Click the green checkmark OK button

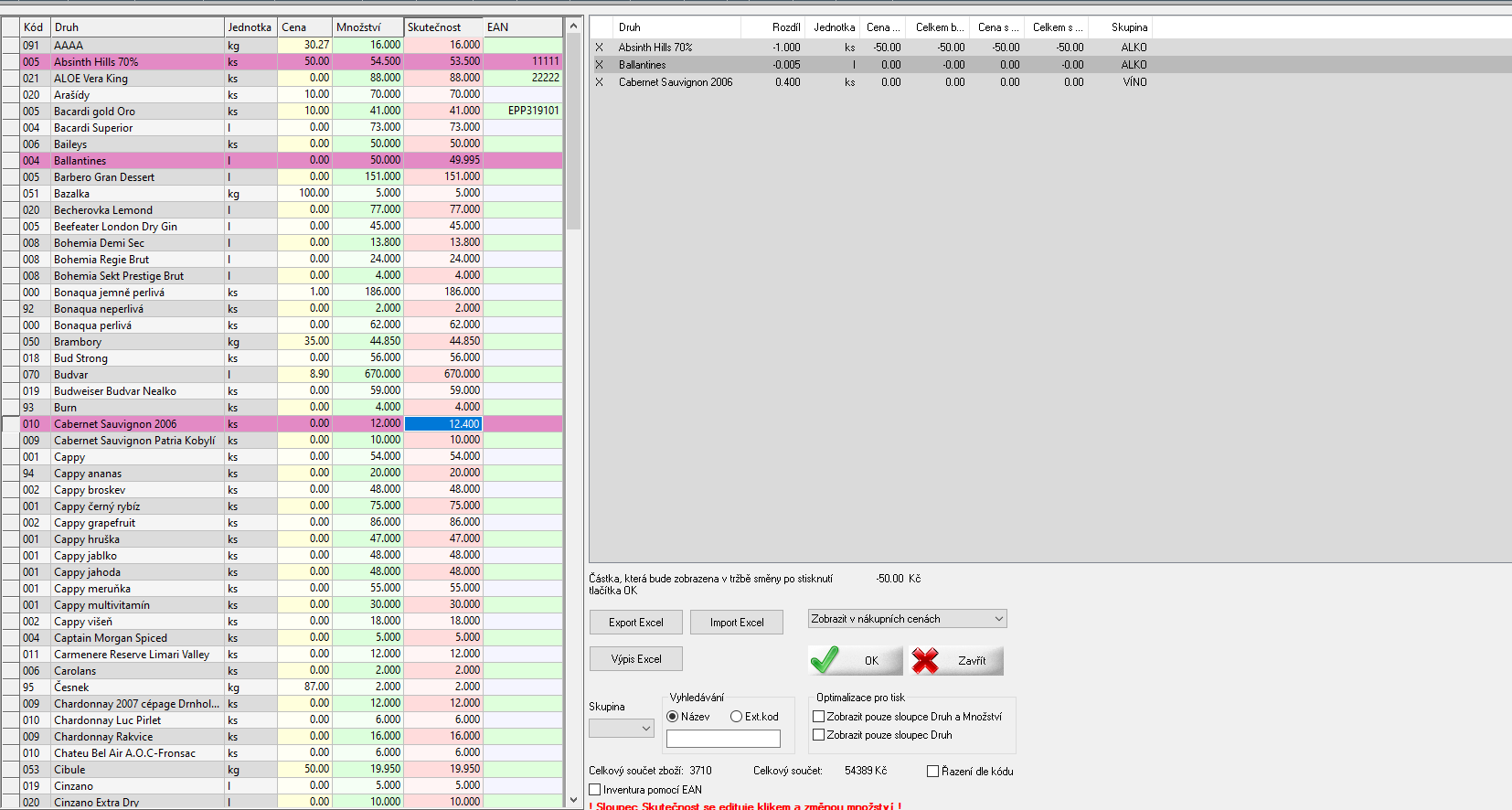pos(855,660)
